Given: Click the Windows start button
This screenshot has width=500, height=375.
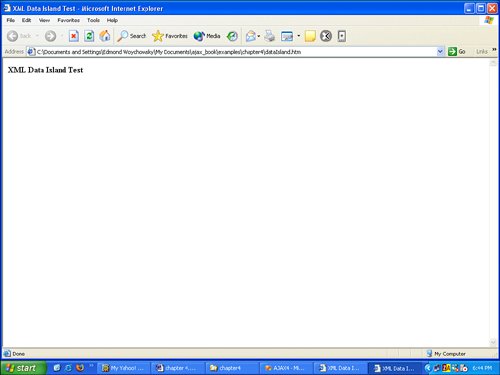Looking at the screenshot, I should (23, 368).
